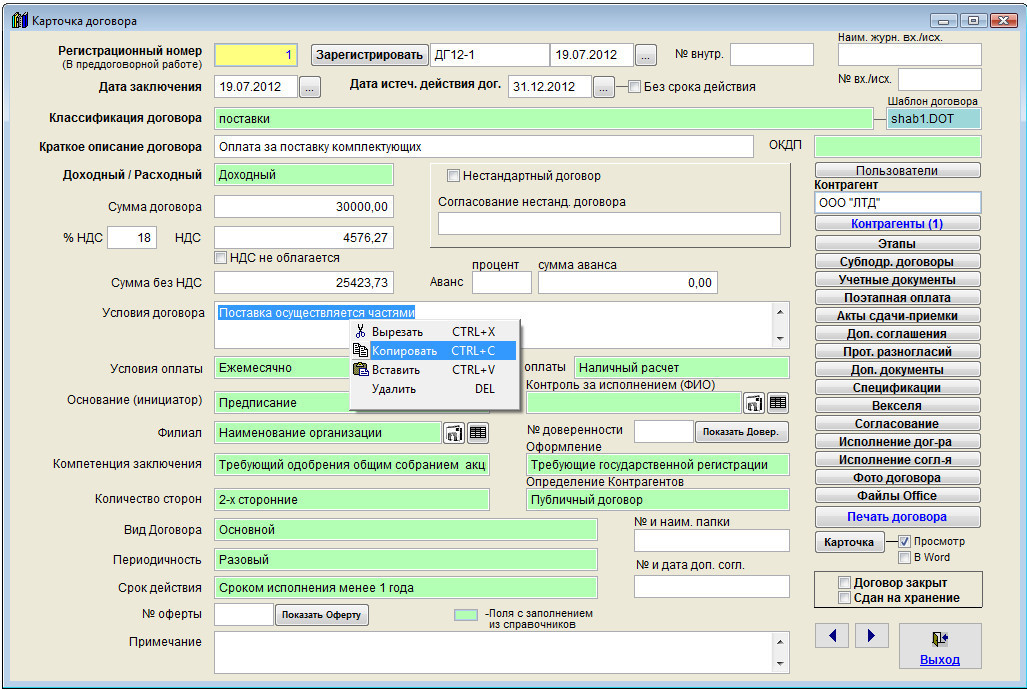This screenshot has width=1027, height=690.
Task: Open picker next to registration date 19.07.2012
Action: coord(646,55)
